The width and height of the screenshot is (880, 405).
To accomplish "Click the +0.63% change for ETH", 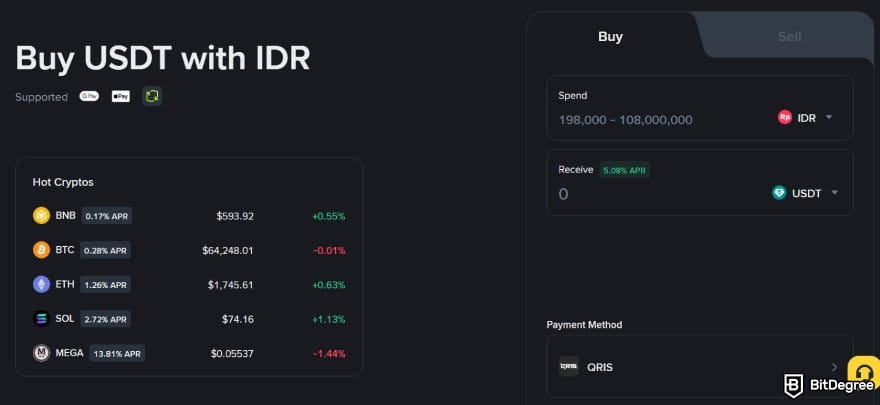I will click(x=328, y=285).
